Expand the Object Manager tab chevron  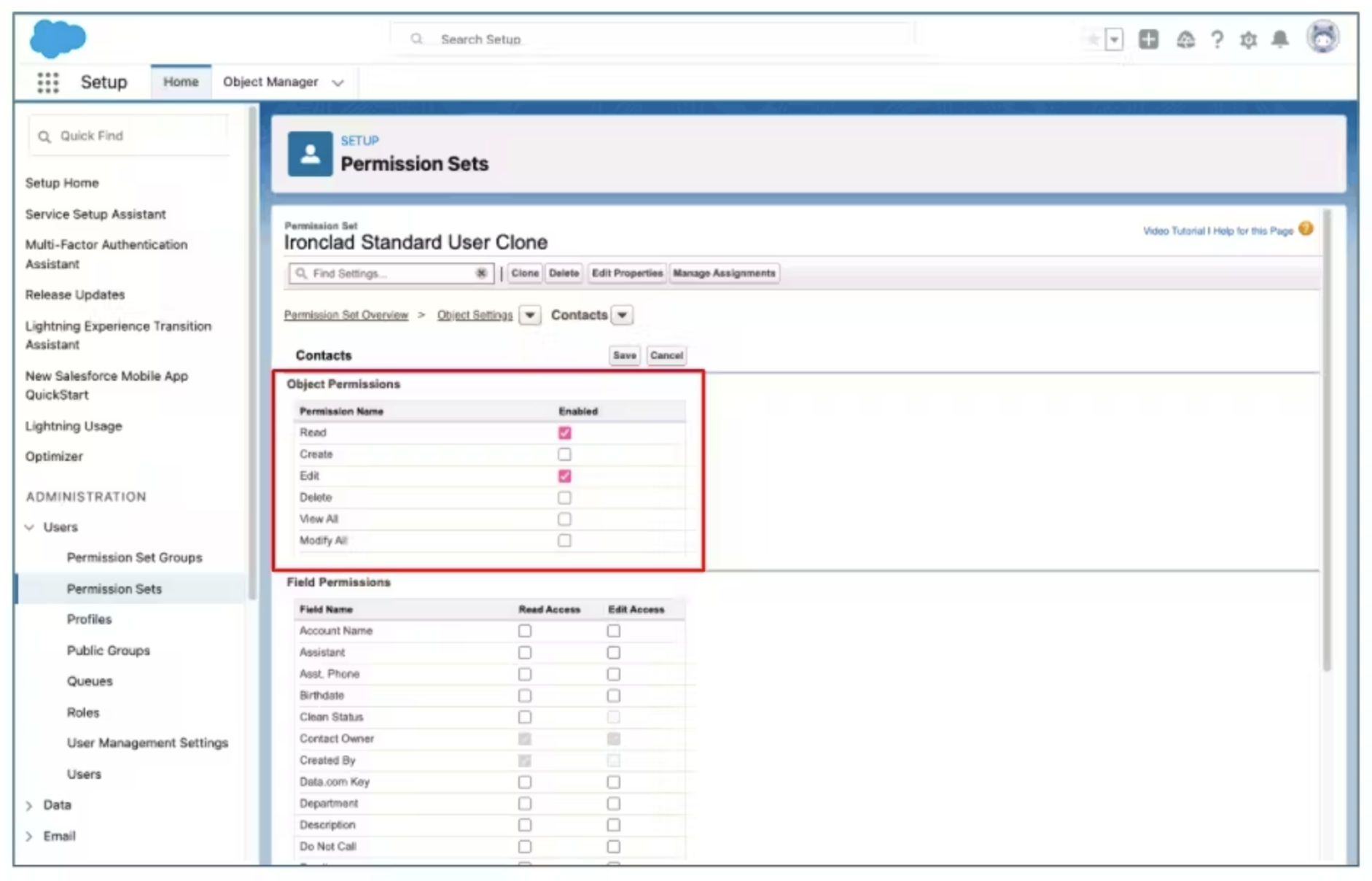(x=338, y=82)
